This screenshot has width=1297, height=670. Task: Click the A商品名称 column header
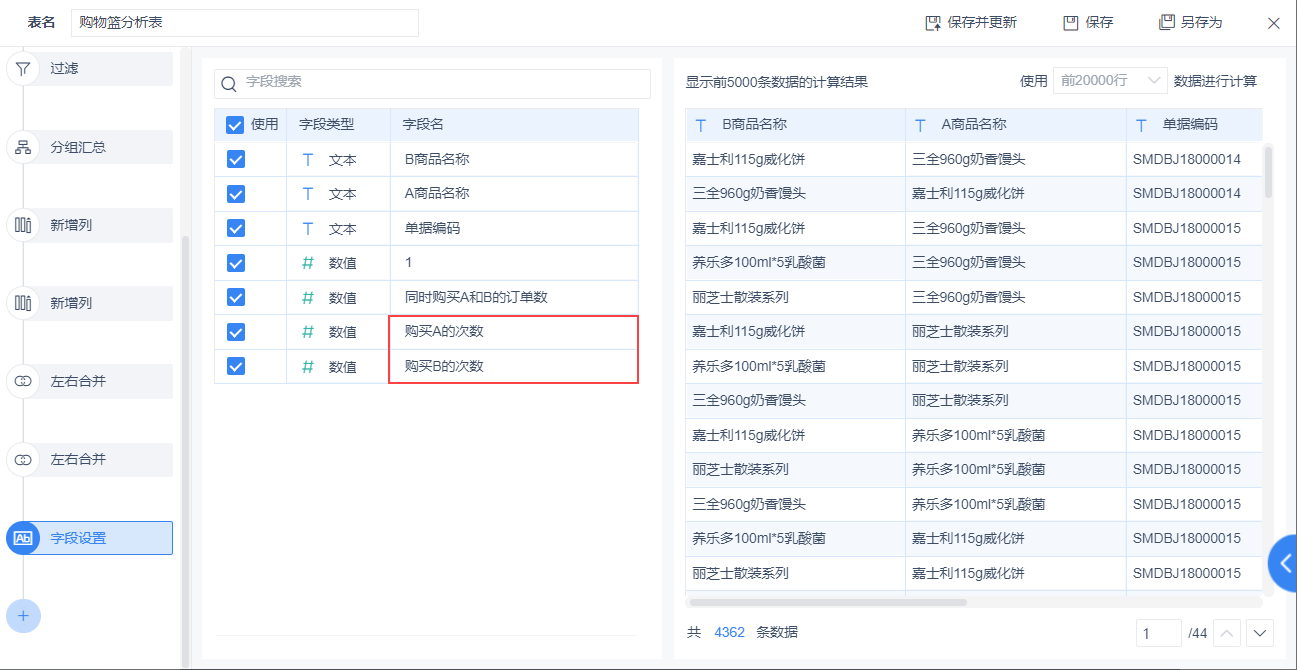tap(1016, 125)
